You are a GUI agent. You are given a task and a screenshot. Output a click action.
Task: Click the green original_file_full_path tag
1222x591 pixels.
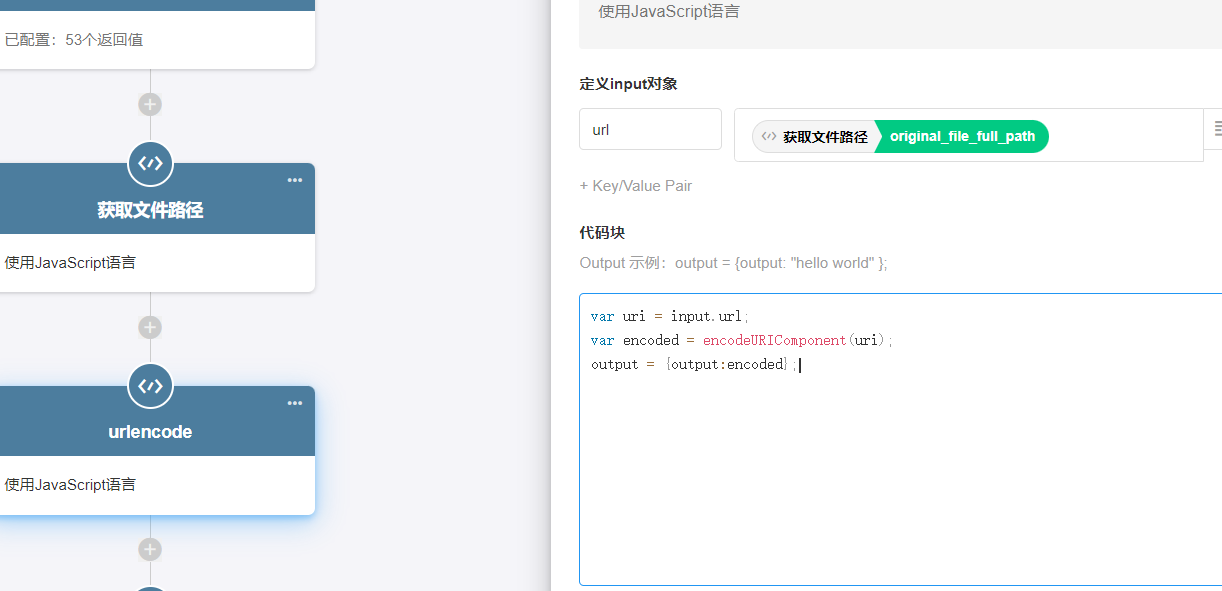tap(962, 137)
